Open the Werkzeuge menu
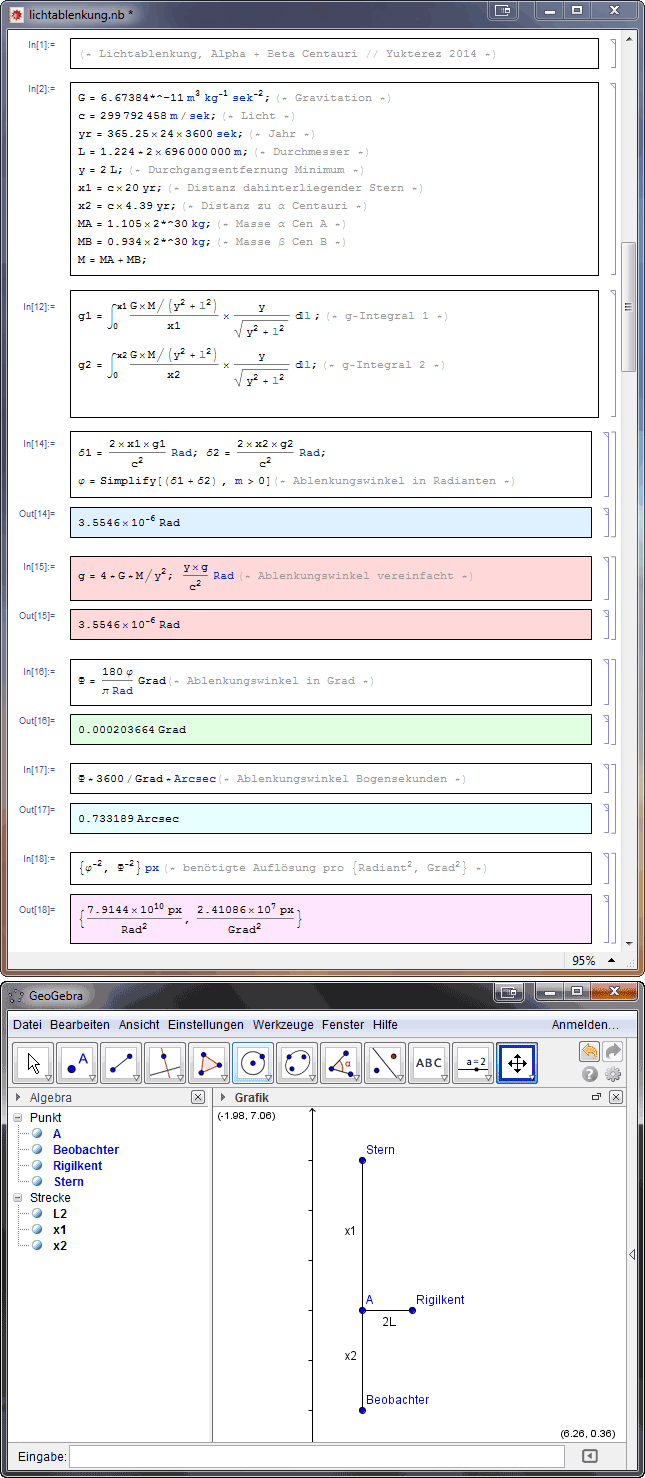Image resolution: width=645 pixels, height=1478 pixels. 283,1025
